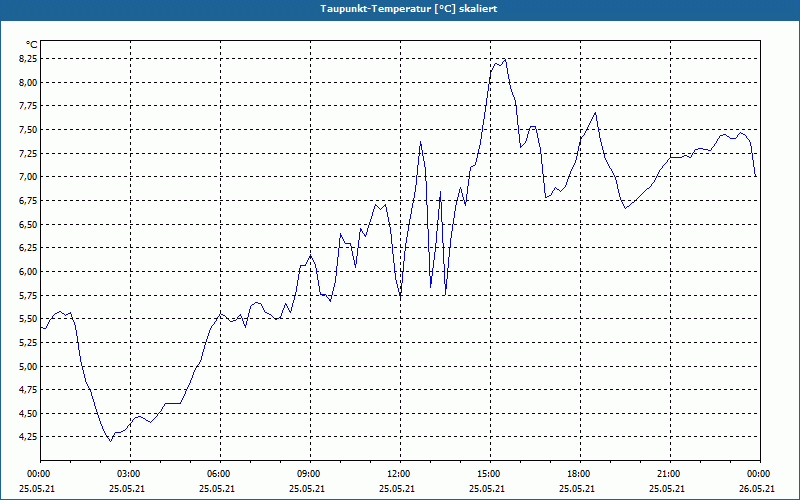Click the 6,25 y-axis value
The image size is (800, 500).
tap(29, 248)
